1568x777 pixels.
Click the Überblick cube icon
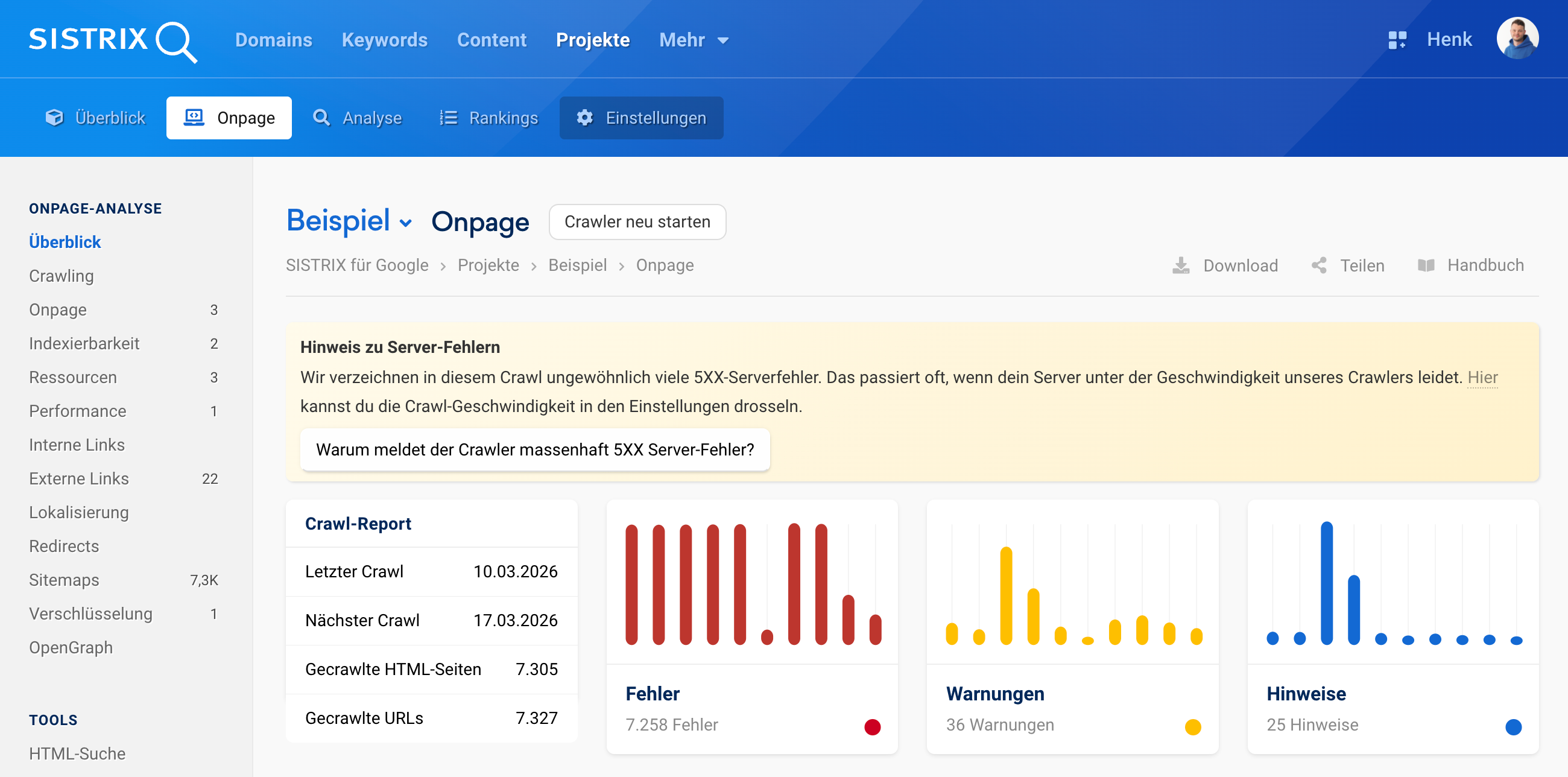(x=54, y=117)
